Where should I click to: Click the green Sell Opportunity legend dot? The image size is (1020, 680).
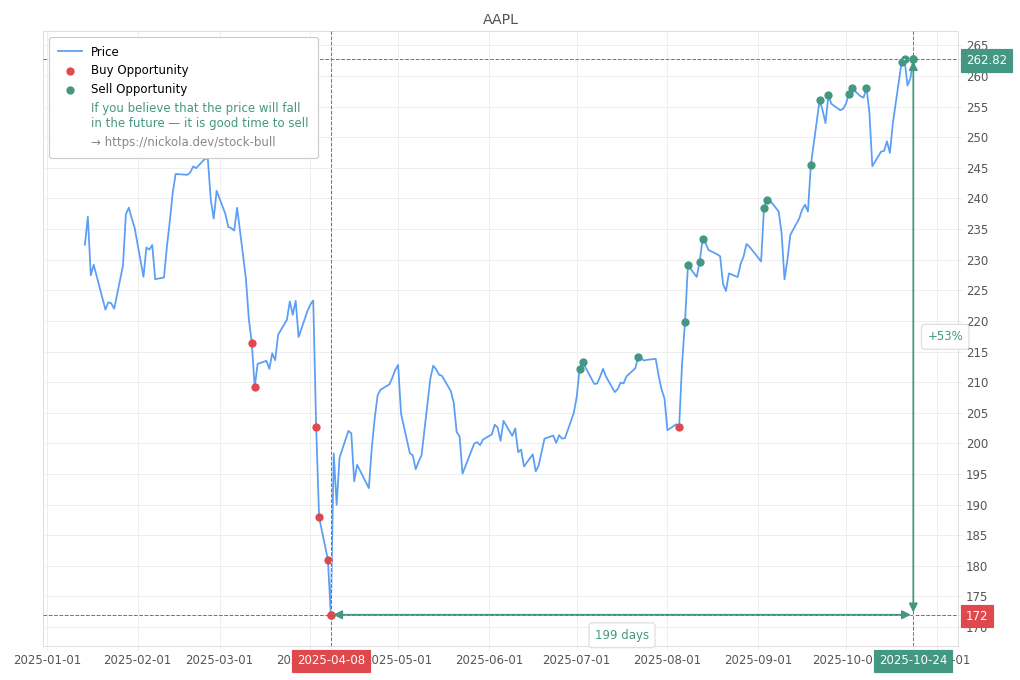tap(70, 90)
